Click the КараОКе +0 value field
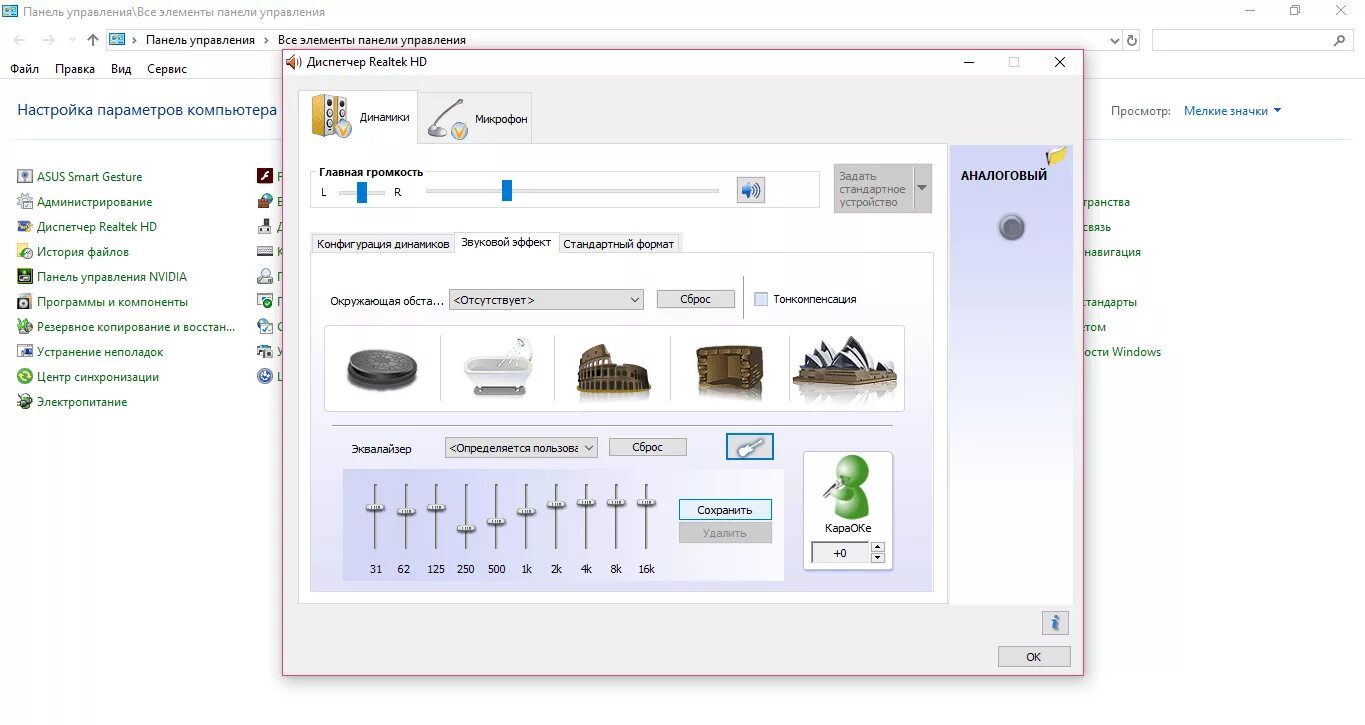Screen dimensions: 1365x725 click(840, 553)
